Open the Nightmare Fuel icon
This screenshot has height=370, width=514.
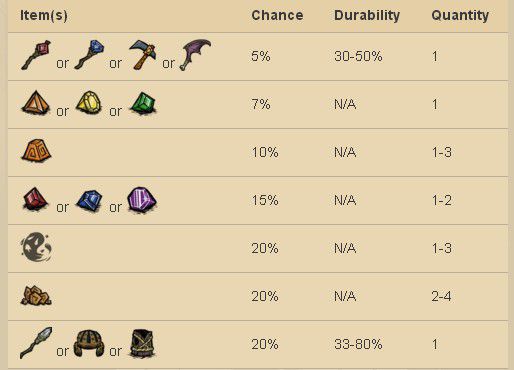[x=36, y=247]
